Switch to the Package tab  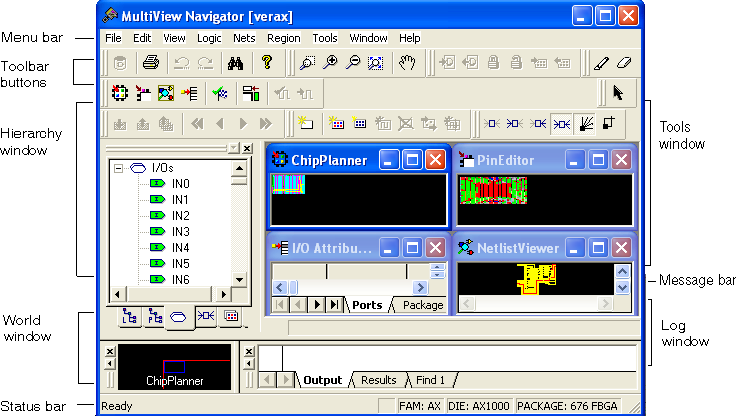(423, 305)
